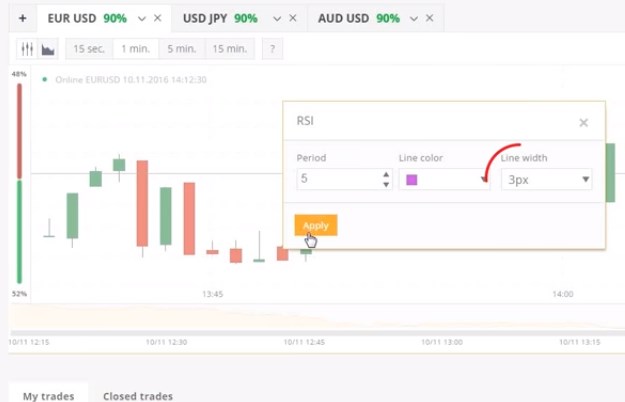Switch to the Closed trades tab
Screen dimensions: 625x402
(138, 396)
